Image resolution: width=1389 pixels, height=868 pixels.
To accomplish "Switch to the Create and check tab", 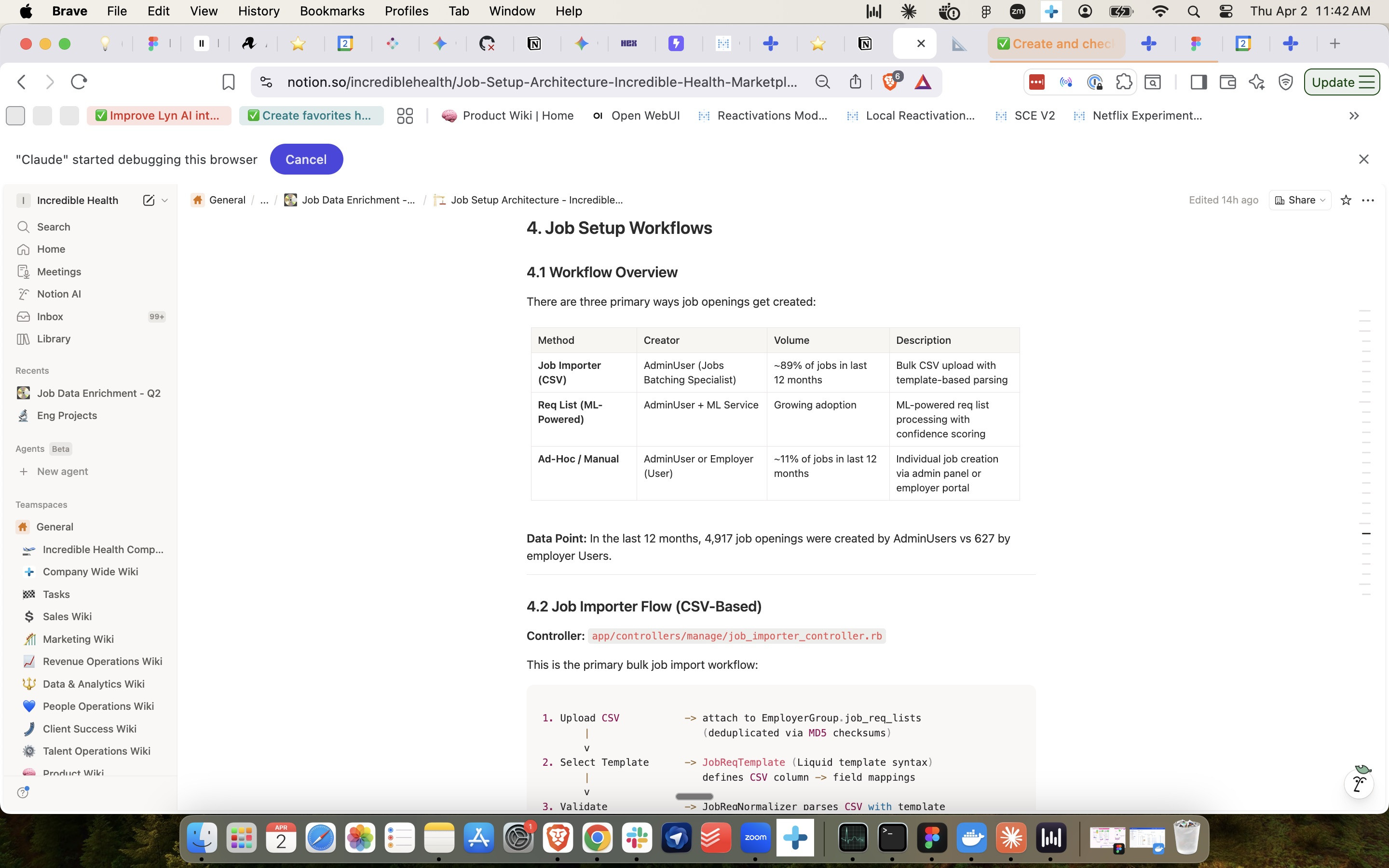I will point(1056,43).
